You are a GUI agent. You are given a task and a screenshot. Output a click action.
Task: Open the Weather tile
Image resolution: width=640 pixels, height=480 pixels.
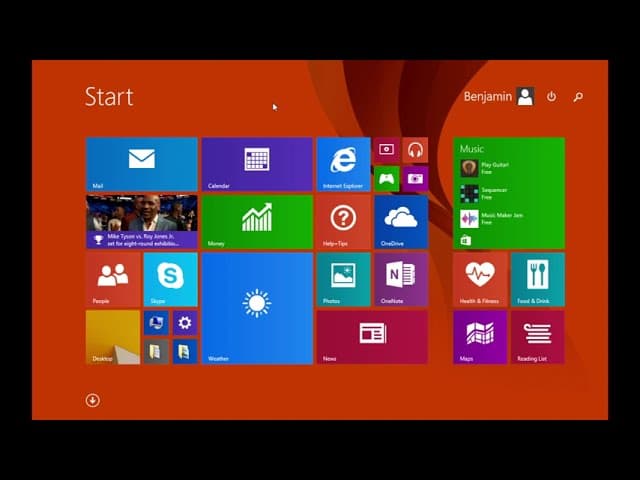tap(257, 308)
